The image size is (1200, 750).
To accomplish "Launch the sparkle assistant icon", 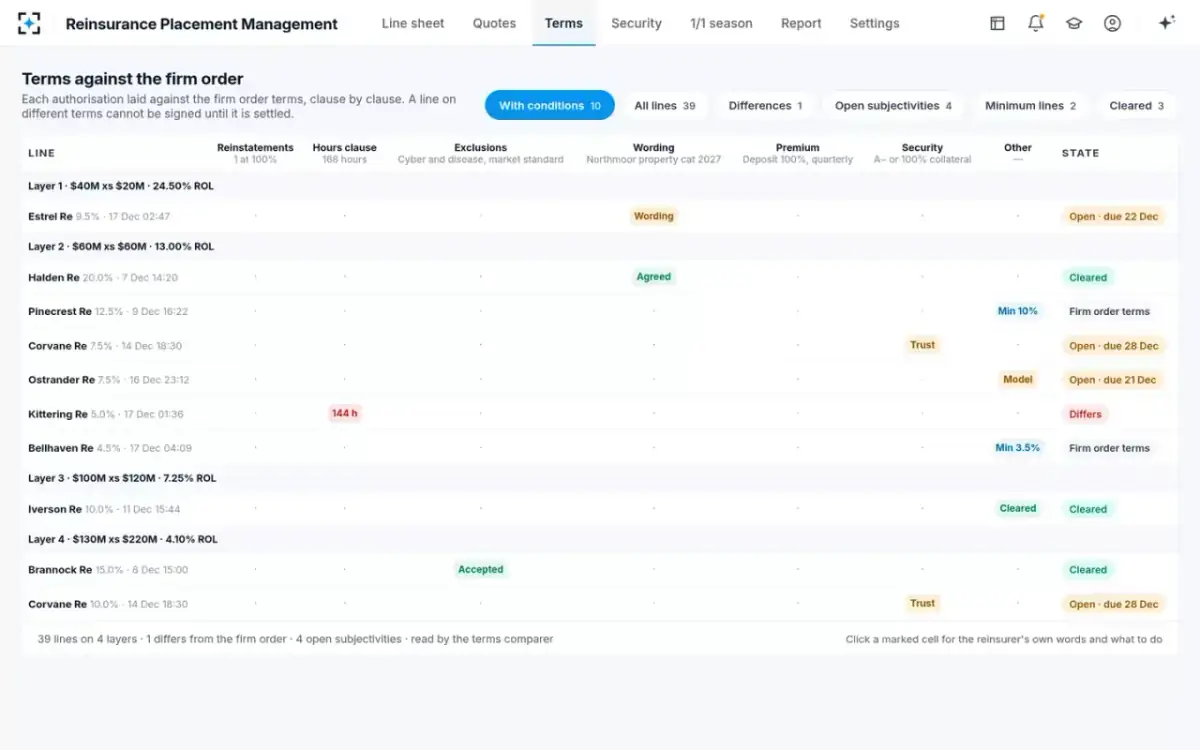I will (1166, 23).
